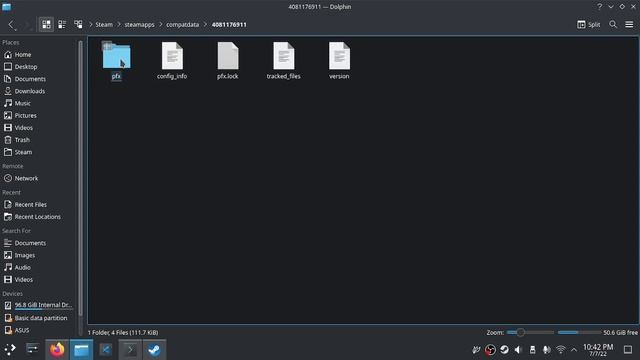Screen dimensions: 640x360
Task: Select the pfx.lock file
Action: coord(227,60)
